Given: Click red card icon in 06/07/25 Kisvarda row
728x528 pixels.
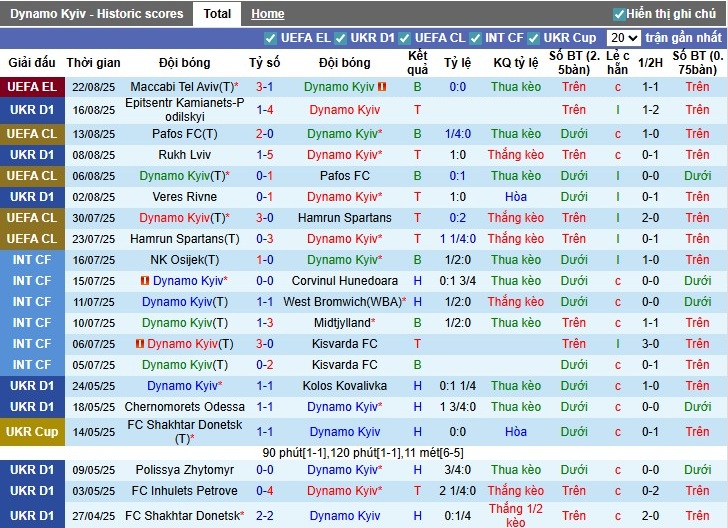Looking at the screenshot, I should [x=140, y=344].
